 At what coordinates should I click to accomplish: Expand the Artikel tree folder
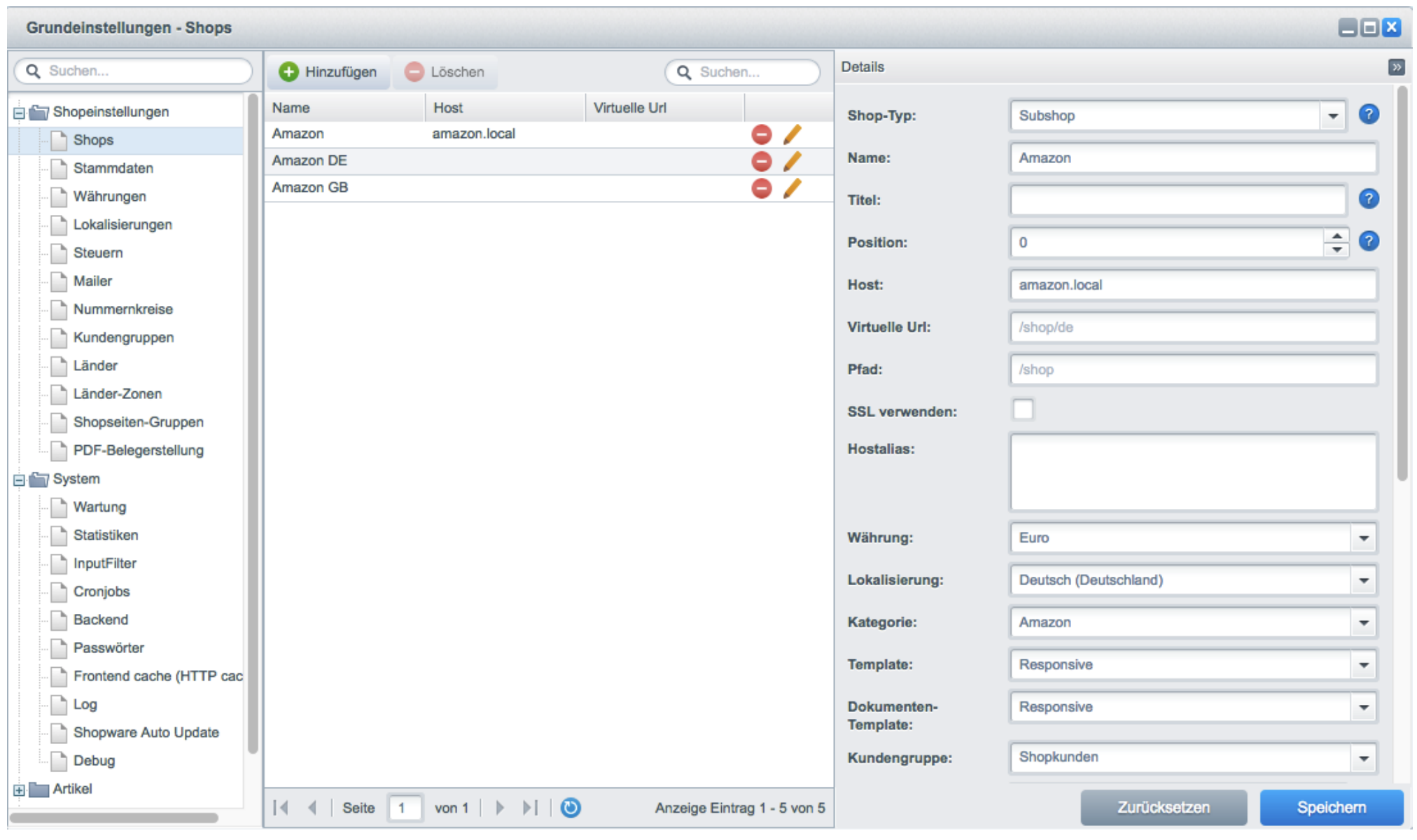[19, 790]
